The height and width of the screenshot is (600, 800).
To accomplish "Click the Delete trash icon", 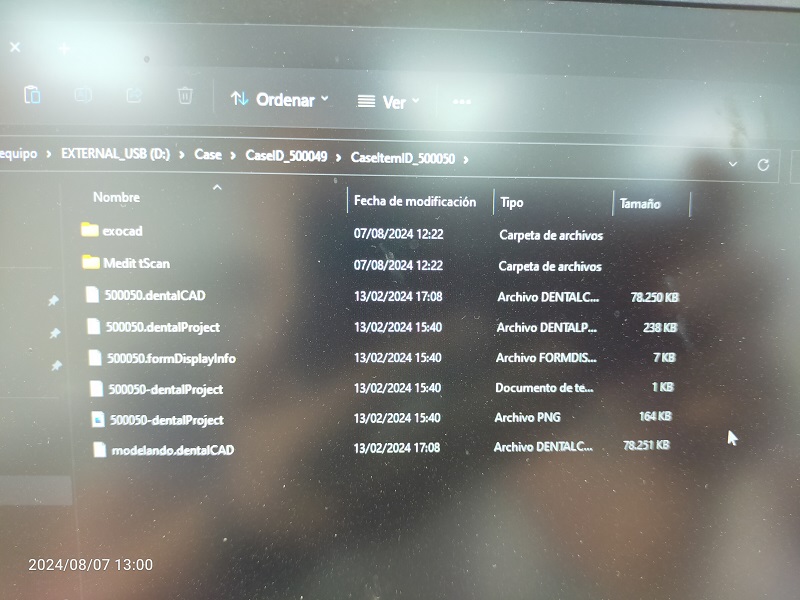I will click(x=185, y=96).
